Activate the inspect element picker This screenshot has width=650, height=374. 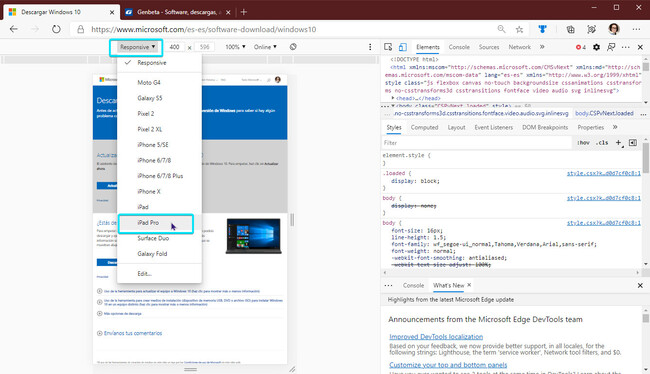(388, 47)
